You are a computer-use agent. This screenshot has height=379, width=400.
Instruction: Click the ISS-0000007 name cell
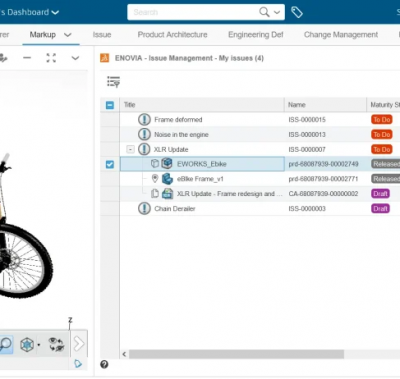[x=307, y=150]
